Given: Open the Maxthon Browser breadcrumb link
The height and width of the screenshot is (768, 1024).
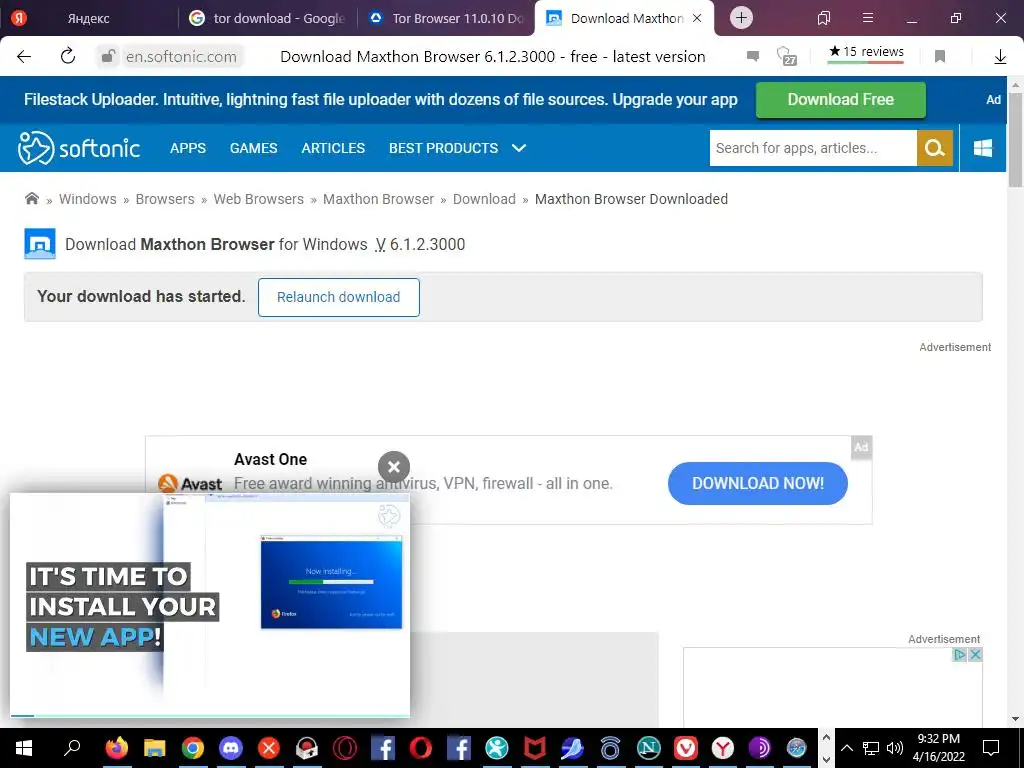Looking at the screenshot, I should click(378, 199).
